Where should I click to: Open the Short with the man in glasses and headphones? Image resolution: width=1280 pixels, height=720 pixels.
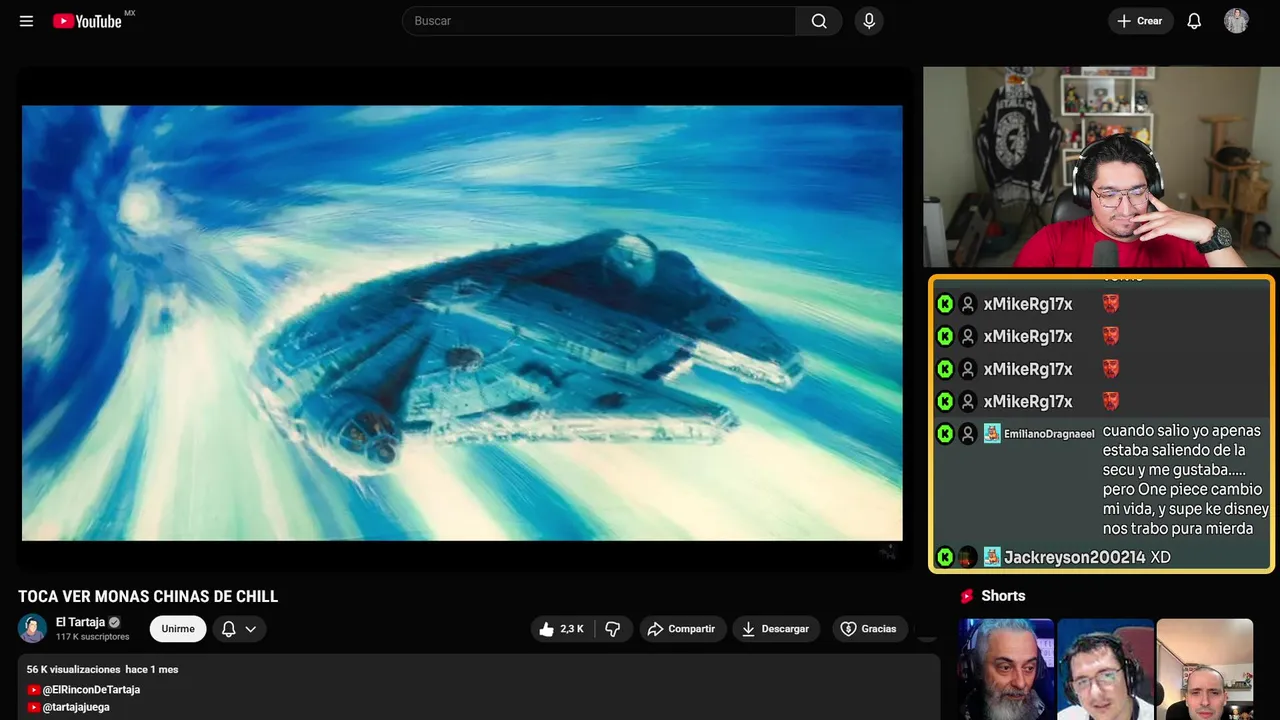coord(1105,669)
